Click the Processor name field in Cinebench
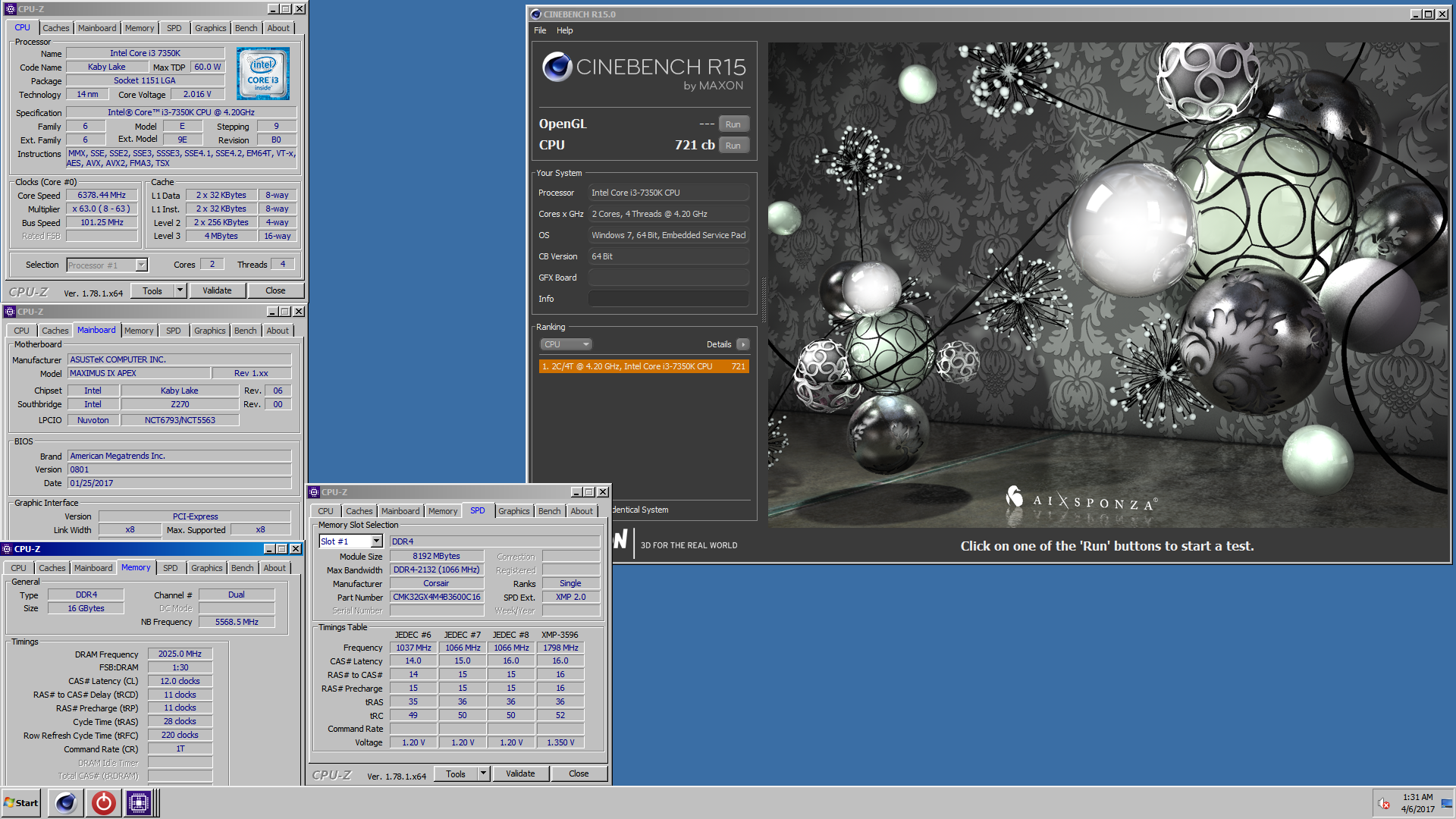The image size is (1456, 819). click(x=669, y=193)
